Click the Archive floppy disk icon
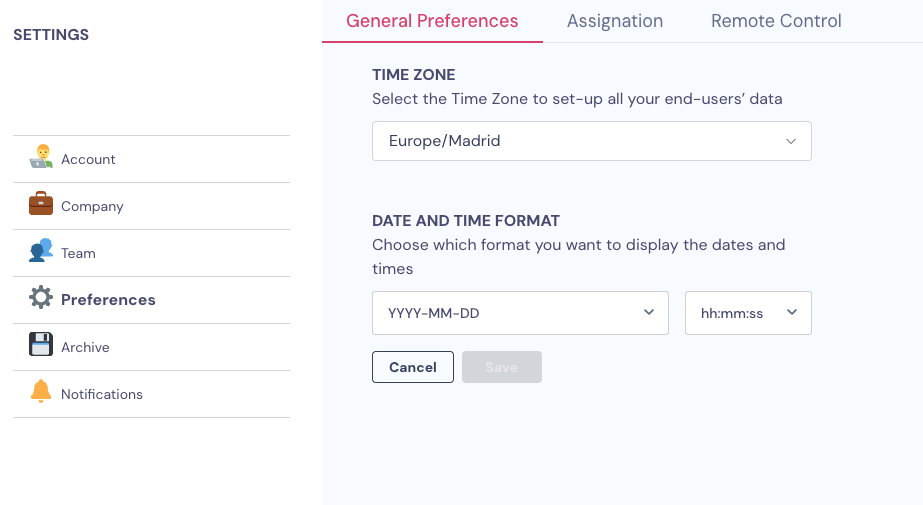Image resolution: width=923 pixels, height=505 pixels. (x=41, y=344)
